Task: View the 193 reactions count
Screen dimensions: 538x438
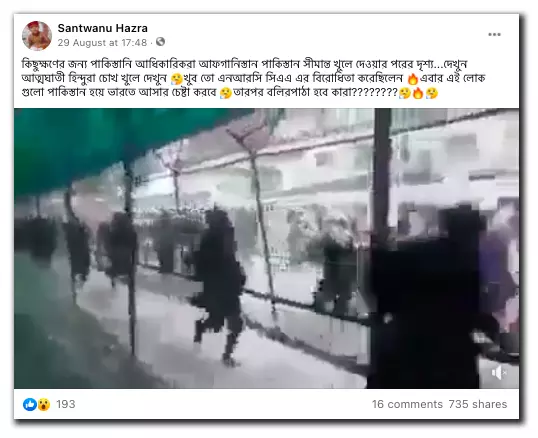Action: coord(66,404)
